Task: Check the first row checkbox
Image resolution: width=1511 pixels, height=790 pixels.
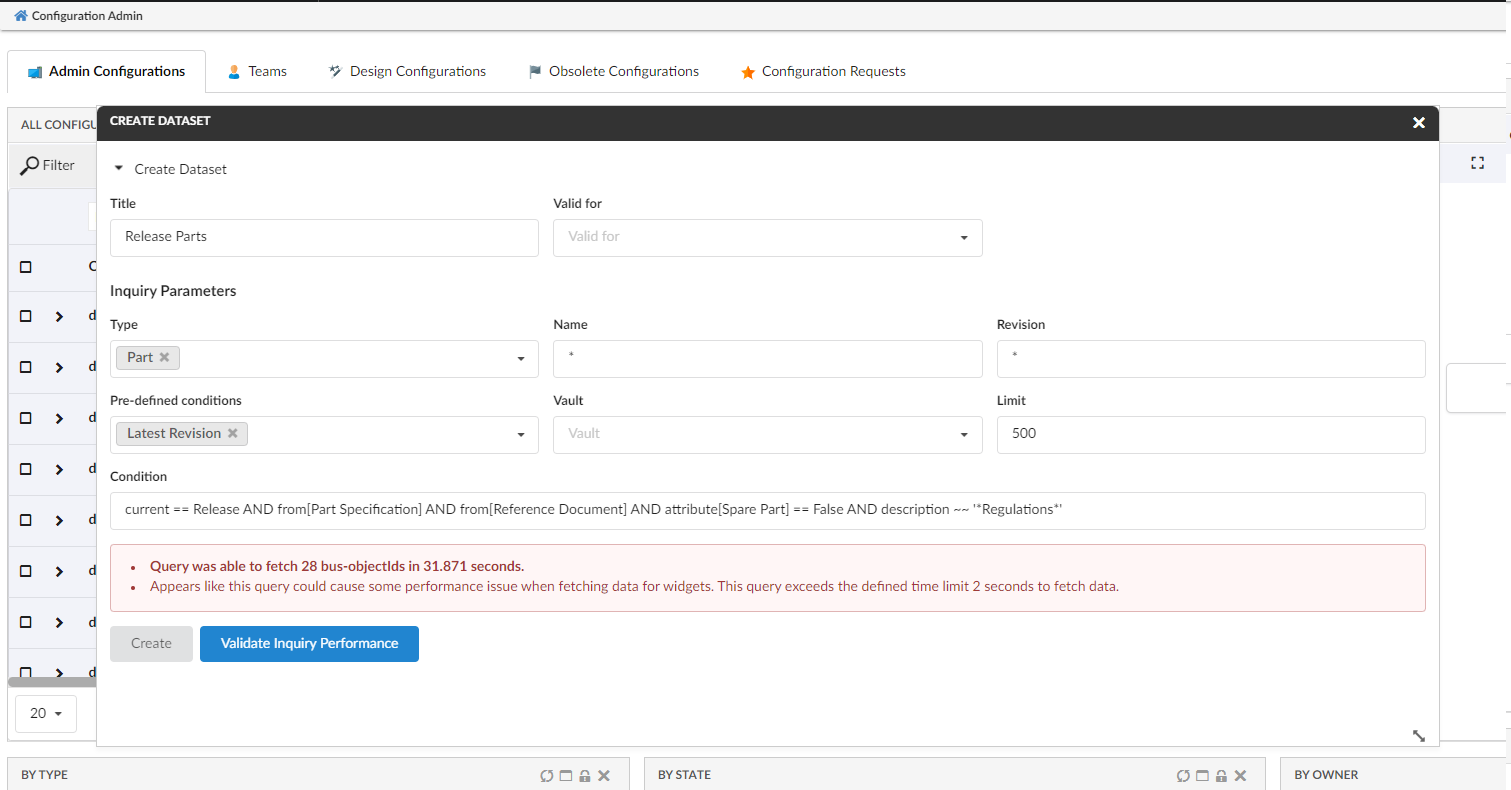Action: [x=26, y=316]
